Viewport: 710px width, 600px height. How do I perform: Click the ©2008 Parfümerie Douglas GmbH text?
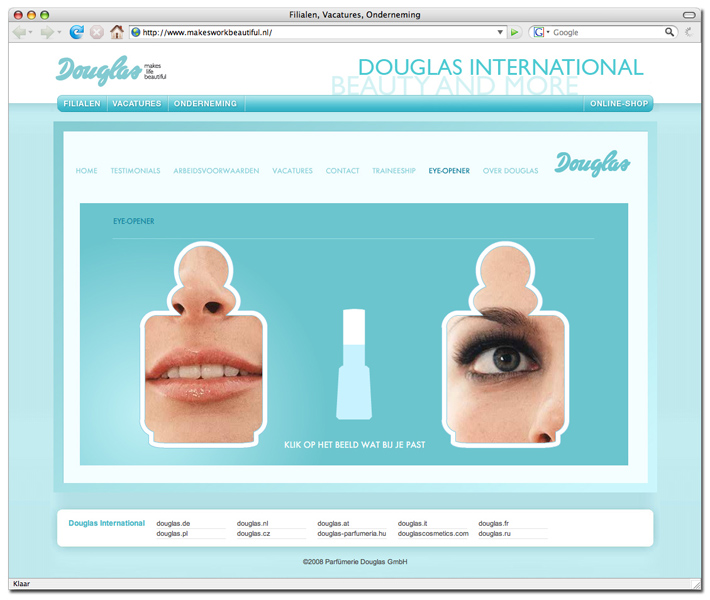click(355, 562)
